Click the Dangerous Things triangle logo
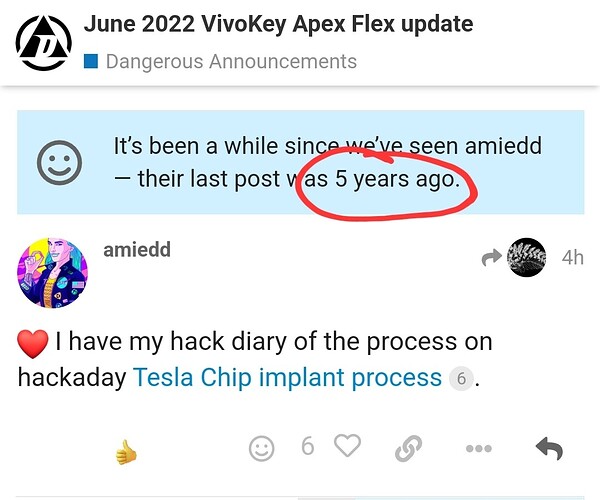Viewport: 600px width, 500px height. pos(44,43)
